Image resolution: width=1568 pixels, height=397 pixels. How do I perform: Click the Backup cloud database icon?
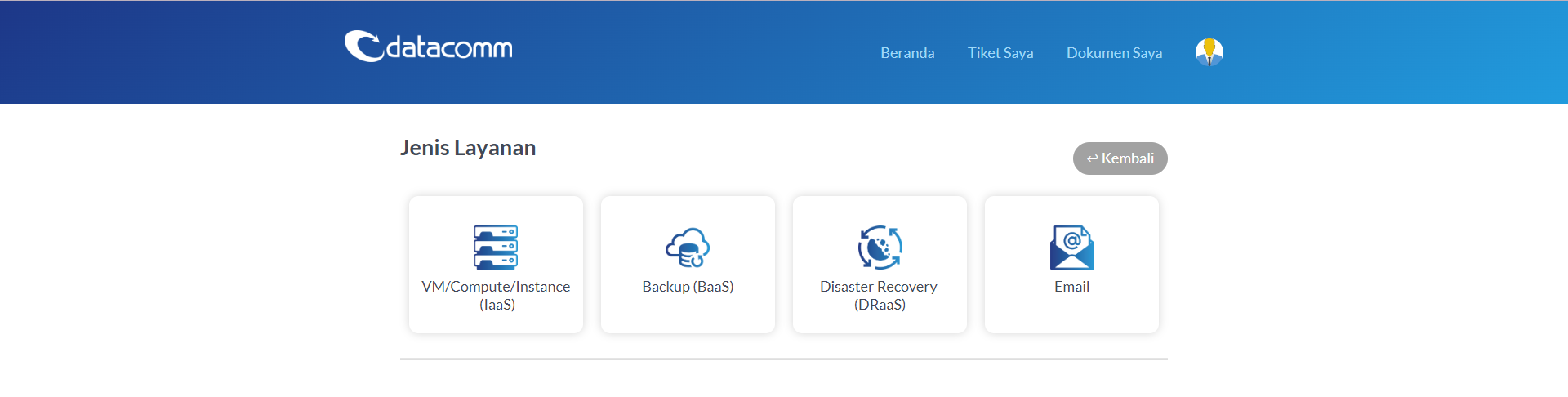point(688,248)
